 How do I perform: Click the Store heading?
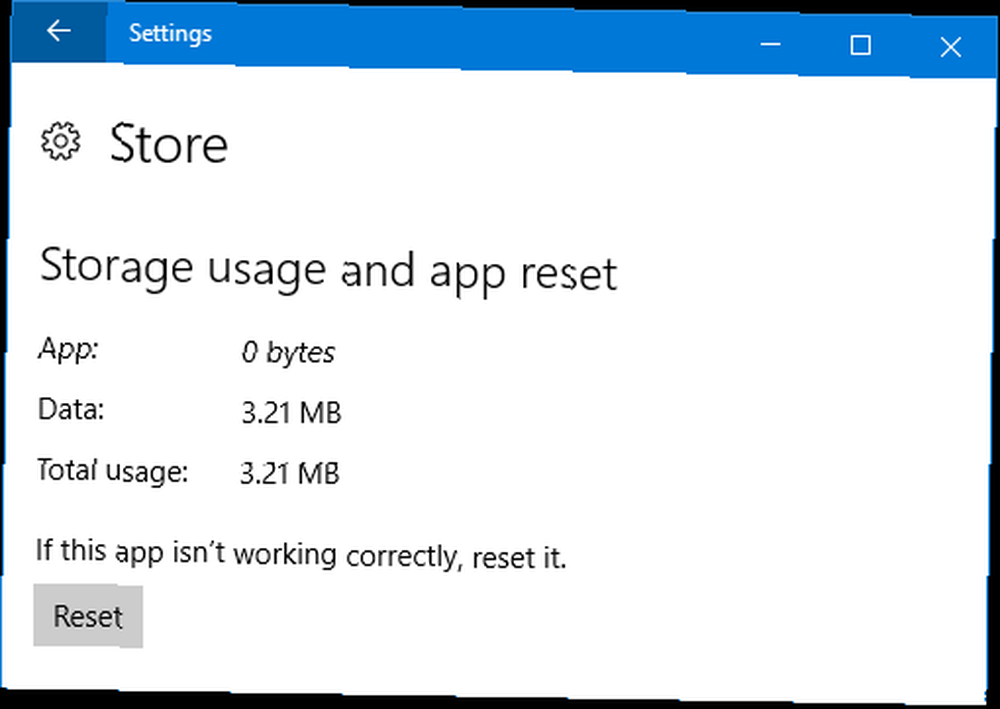(169, 145)
